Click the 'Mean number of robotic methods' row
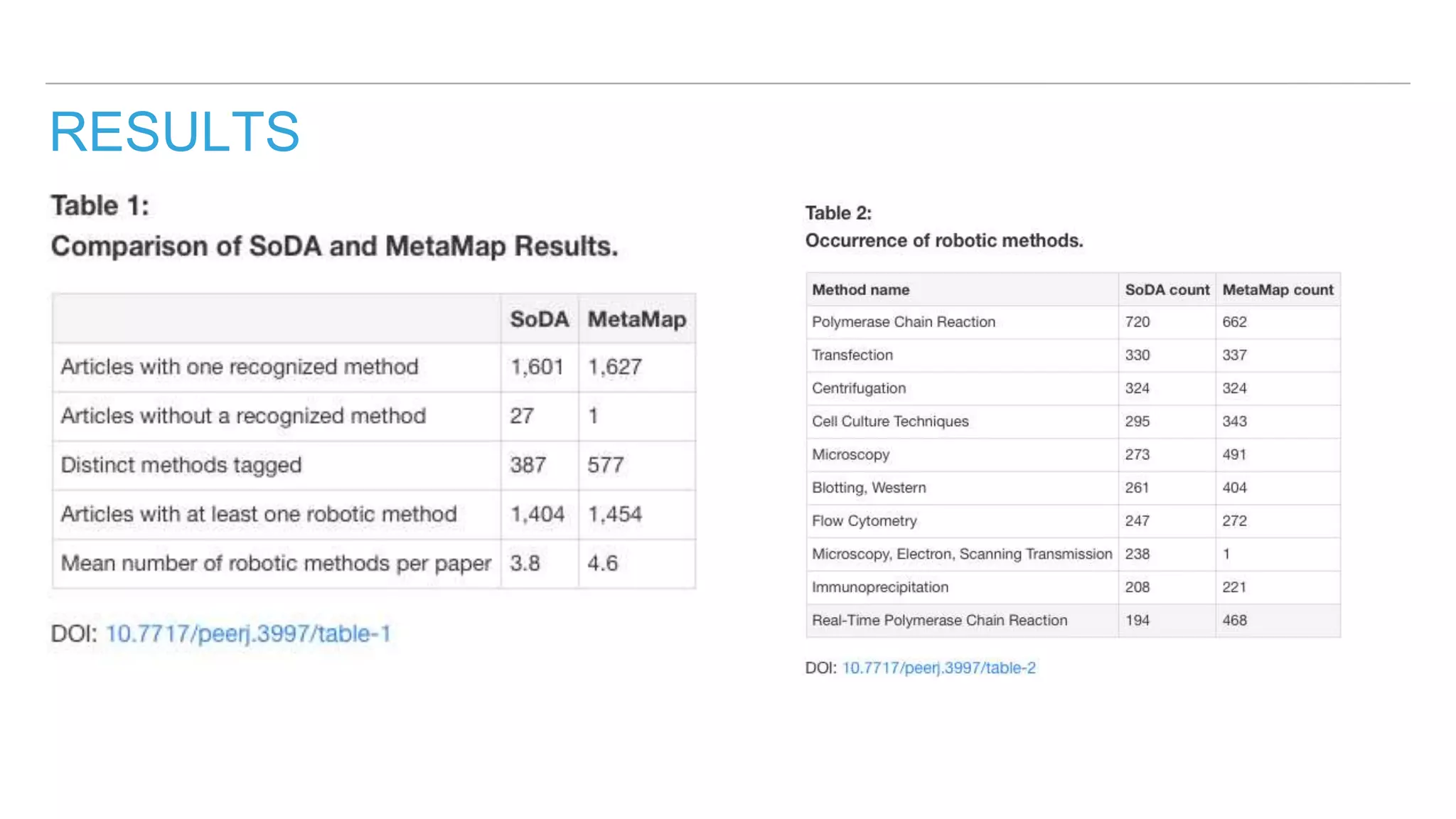 [276, 563]
